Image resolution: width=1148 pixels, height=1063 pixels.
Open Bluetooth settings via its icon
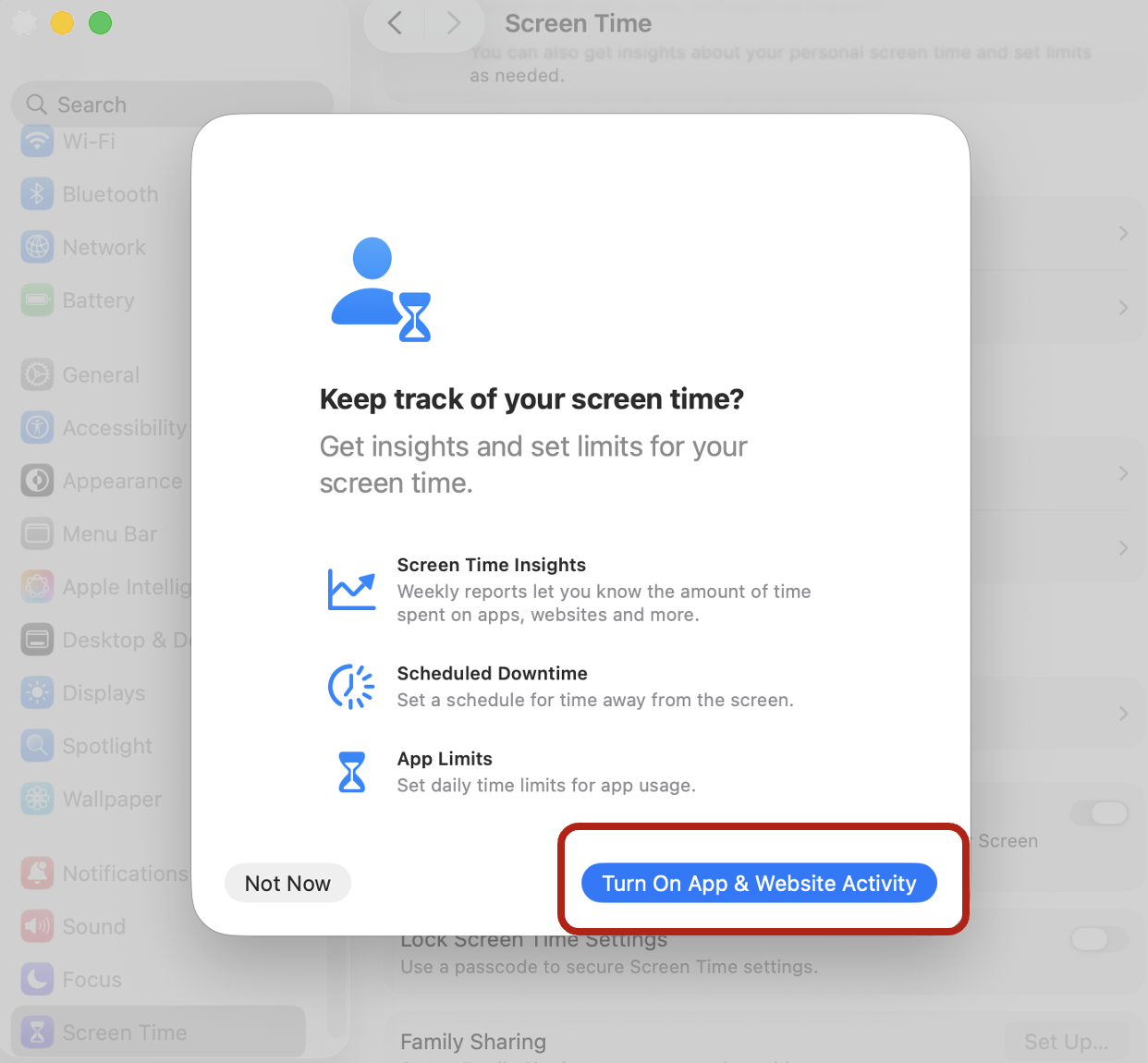[37, 194]
